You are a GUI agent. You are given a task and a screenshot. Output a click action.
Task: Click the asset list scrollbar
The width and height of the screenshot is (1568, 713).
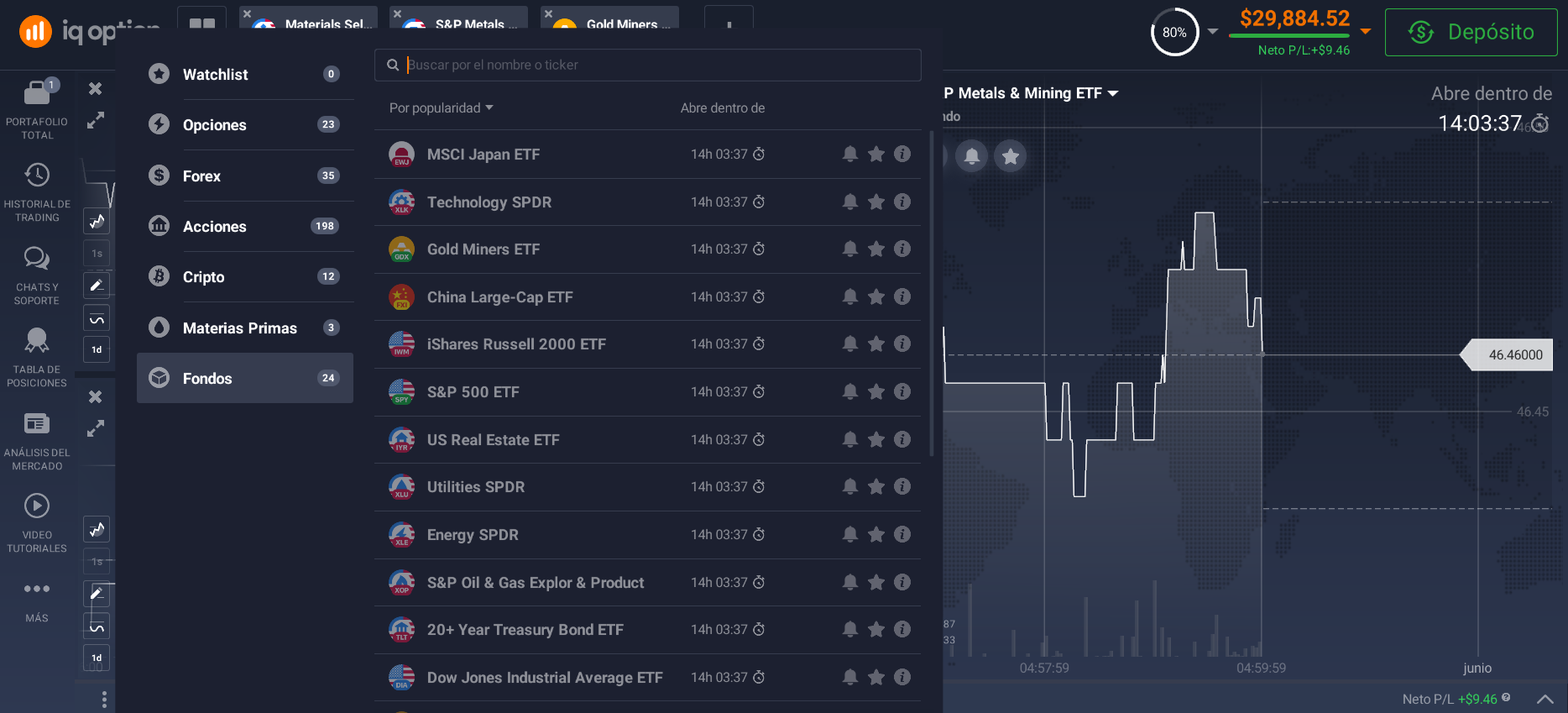tap(932, 294)
